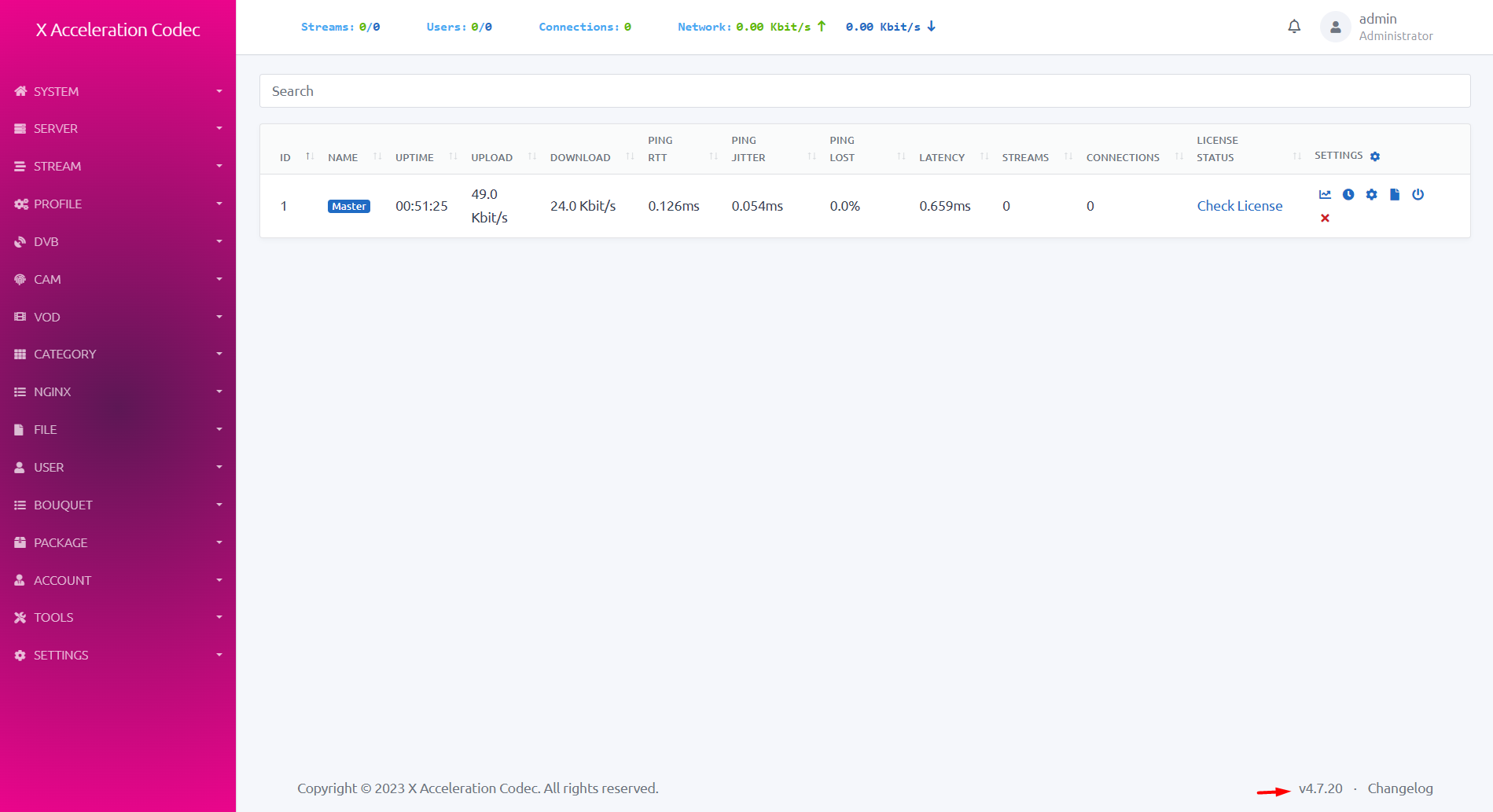Click the admin Administrator name
Viewport: 1493px width, 812px height.
coord(1396,27)
